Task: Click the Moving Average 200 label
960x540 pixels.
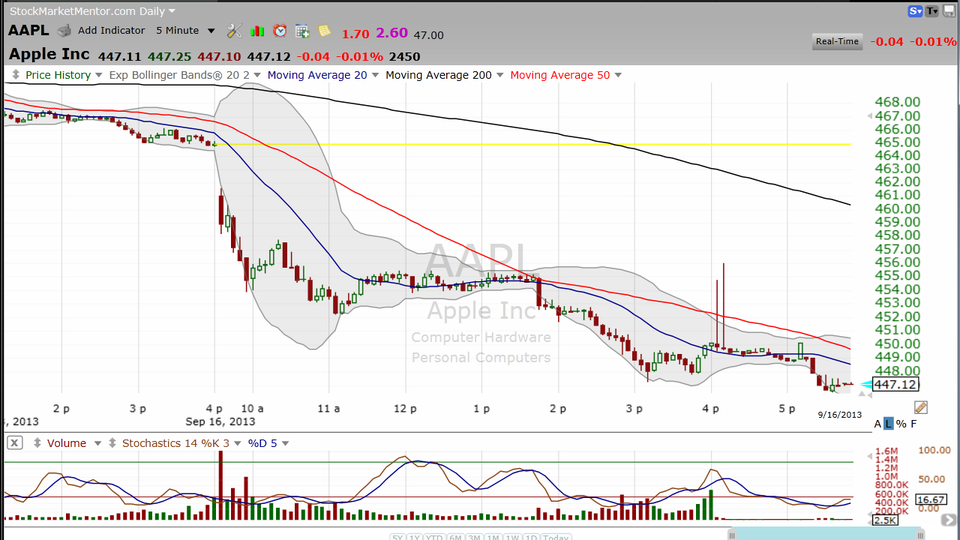Action: [x=438, y=75]
